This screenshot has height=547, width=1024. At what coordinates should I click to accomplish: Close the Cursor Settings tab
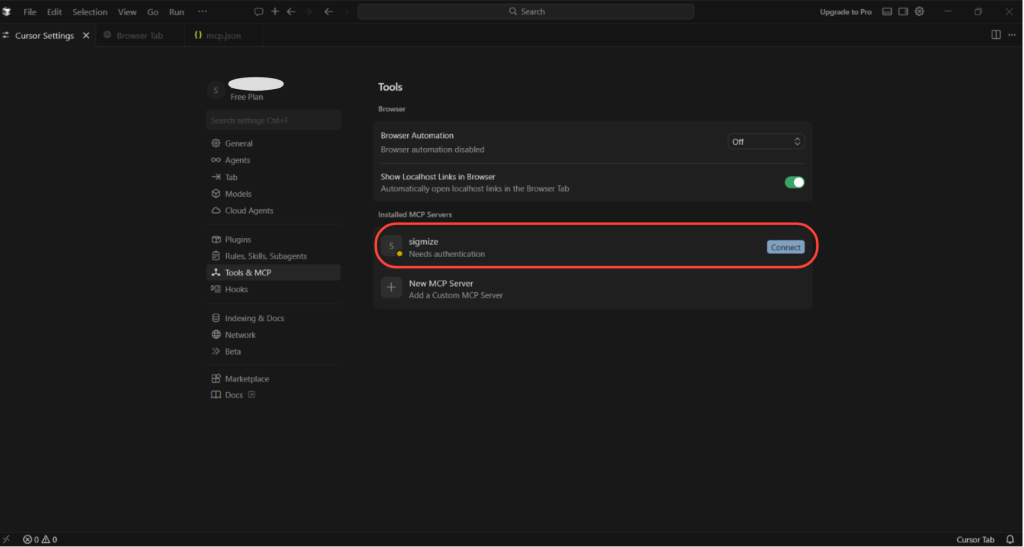(x=86, y=35)
